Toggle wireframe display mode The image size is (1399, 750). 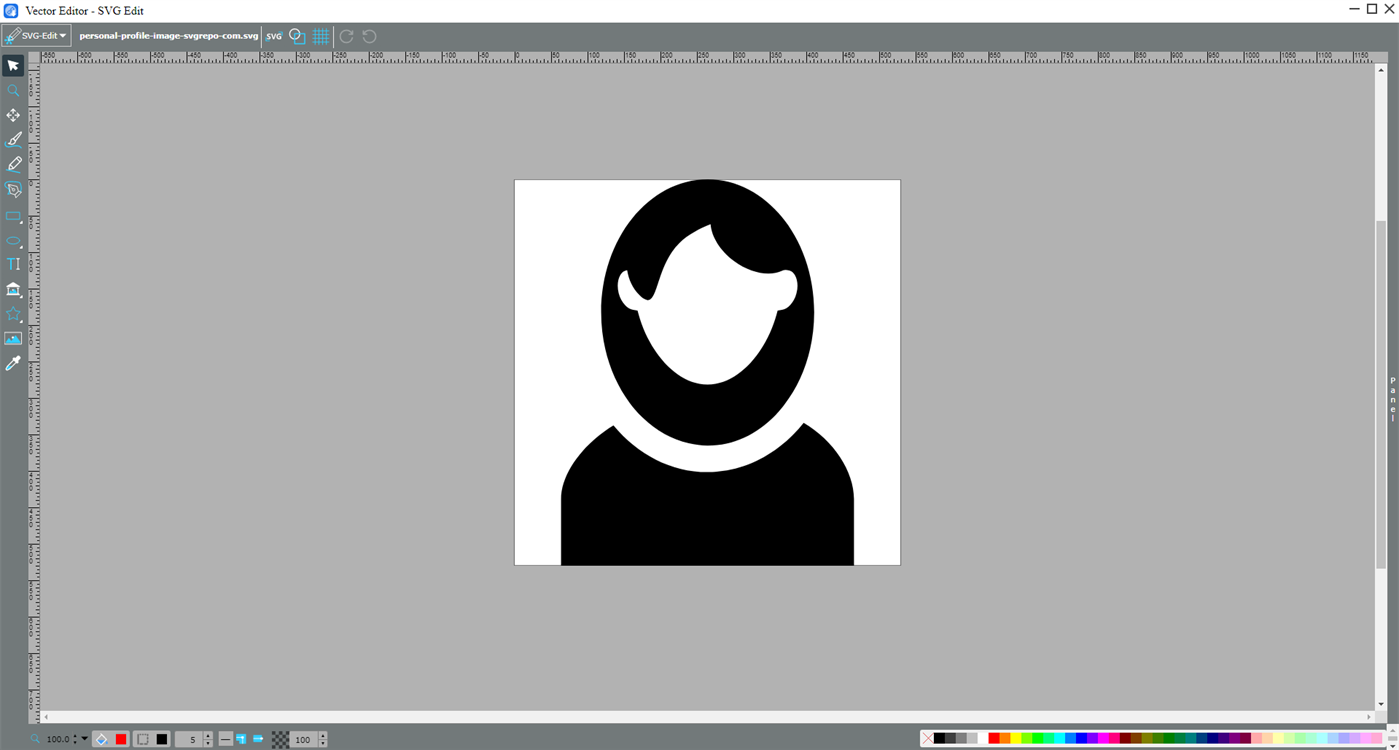(x=297, y=35)
